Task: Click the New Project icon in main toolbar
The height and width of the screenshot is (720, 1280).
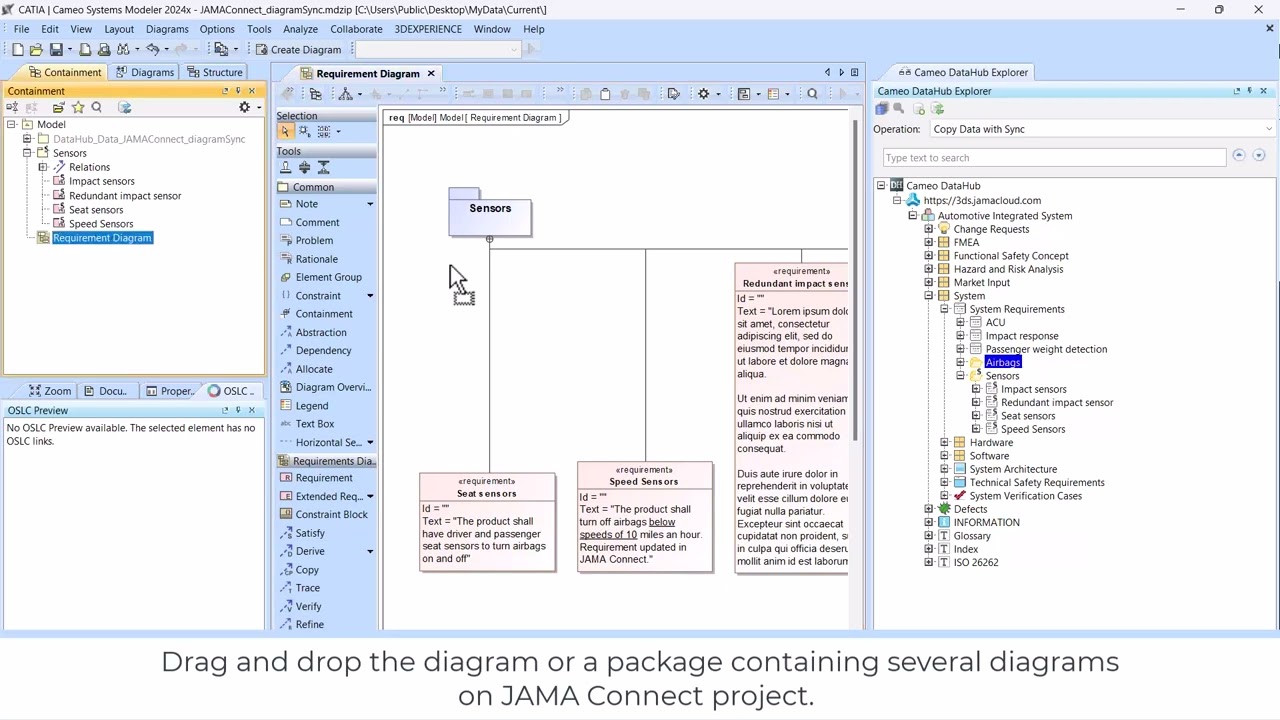Action: [x=18, y=49]
